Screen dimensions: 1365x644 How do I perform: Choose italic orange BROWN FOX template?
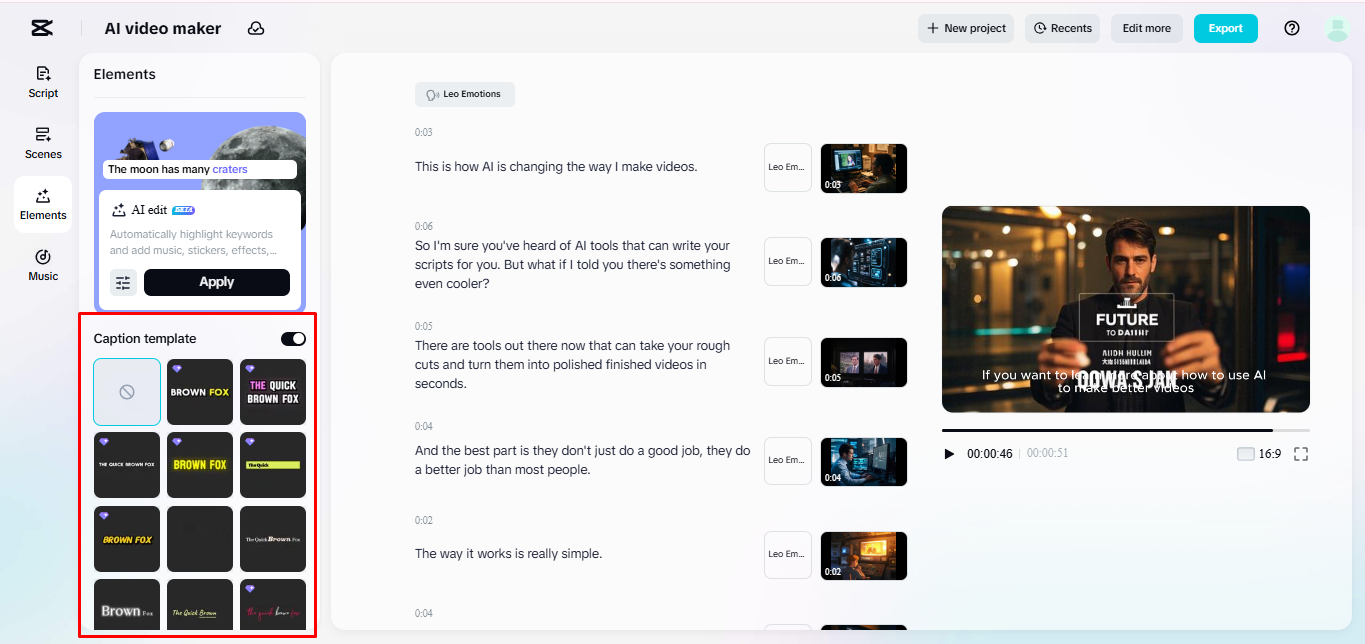coord(127,539)
